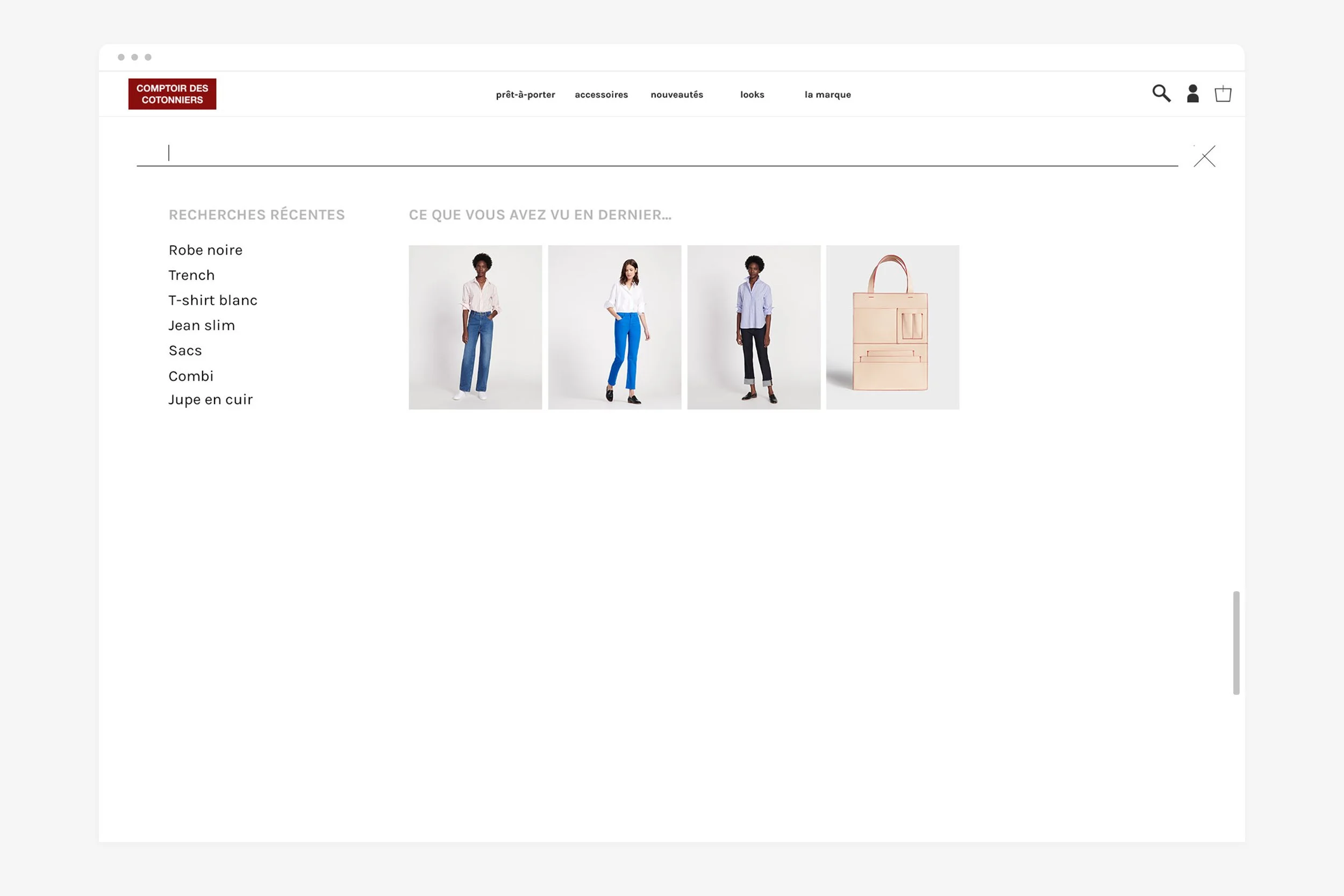Open the accessoires menu item

(x=600, y=95)
